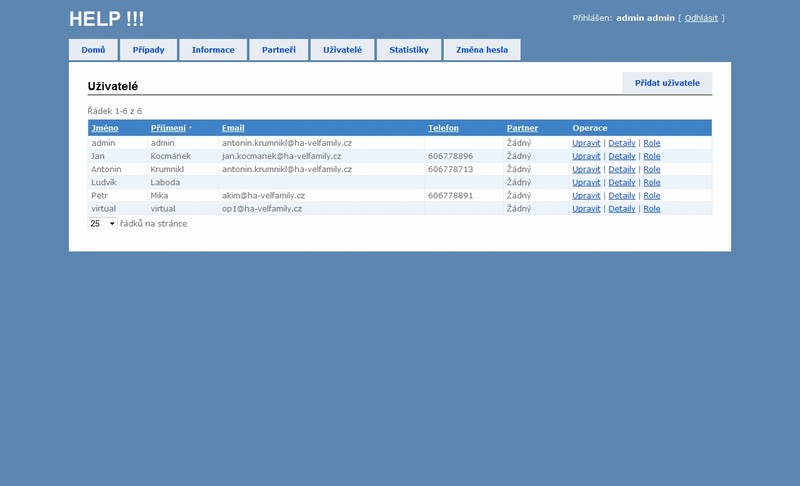The image size is (800, 486).
Task: Open Role for Jan Kocmánek
Action: (652, 156)
